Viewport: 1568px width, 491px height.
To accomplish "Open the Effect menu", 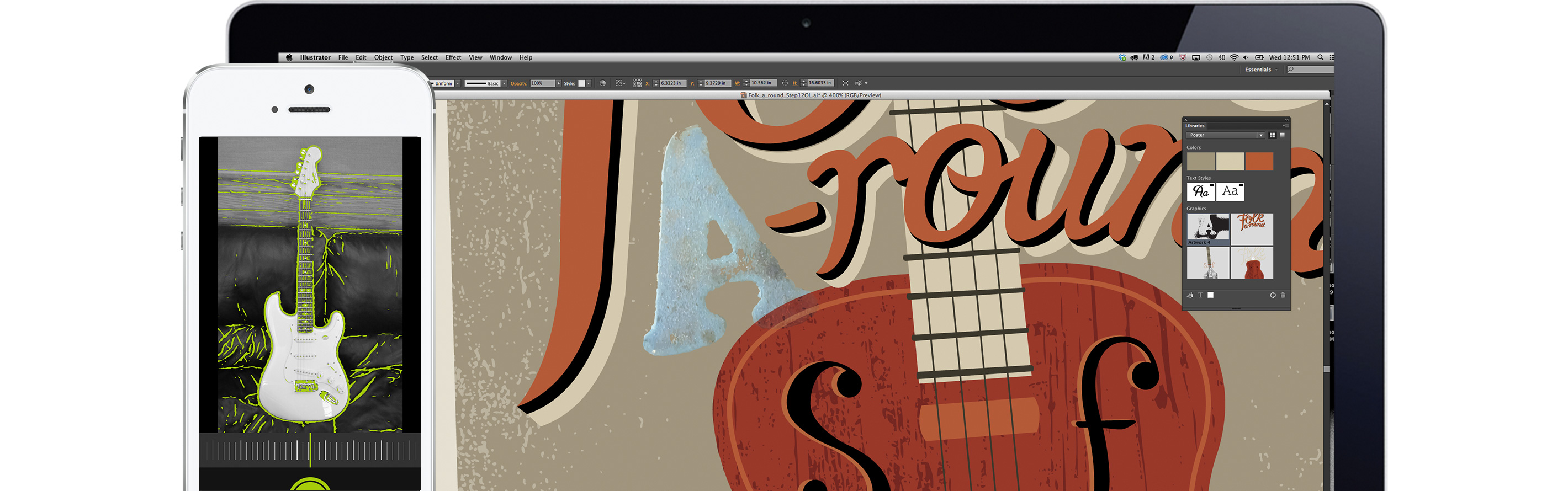I will click(453, 58).
